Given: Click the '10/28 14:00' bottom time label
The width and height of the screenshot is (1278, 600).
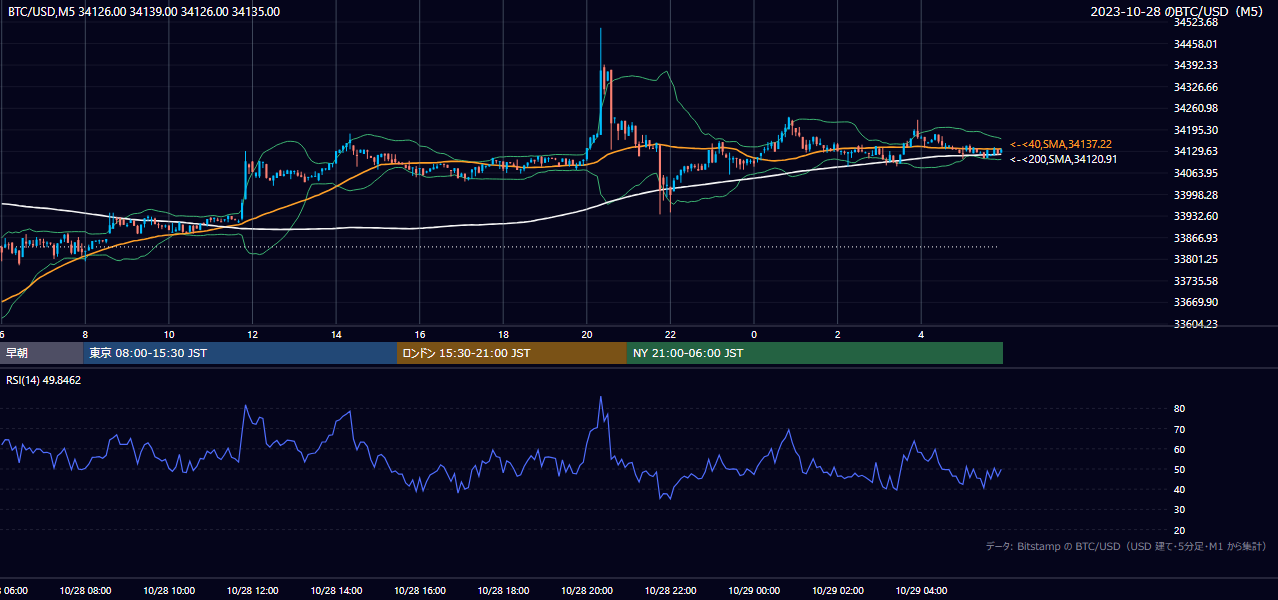Looking at the screenshot, I should pyautogui.click(x=336, y=590).
